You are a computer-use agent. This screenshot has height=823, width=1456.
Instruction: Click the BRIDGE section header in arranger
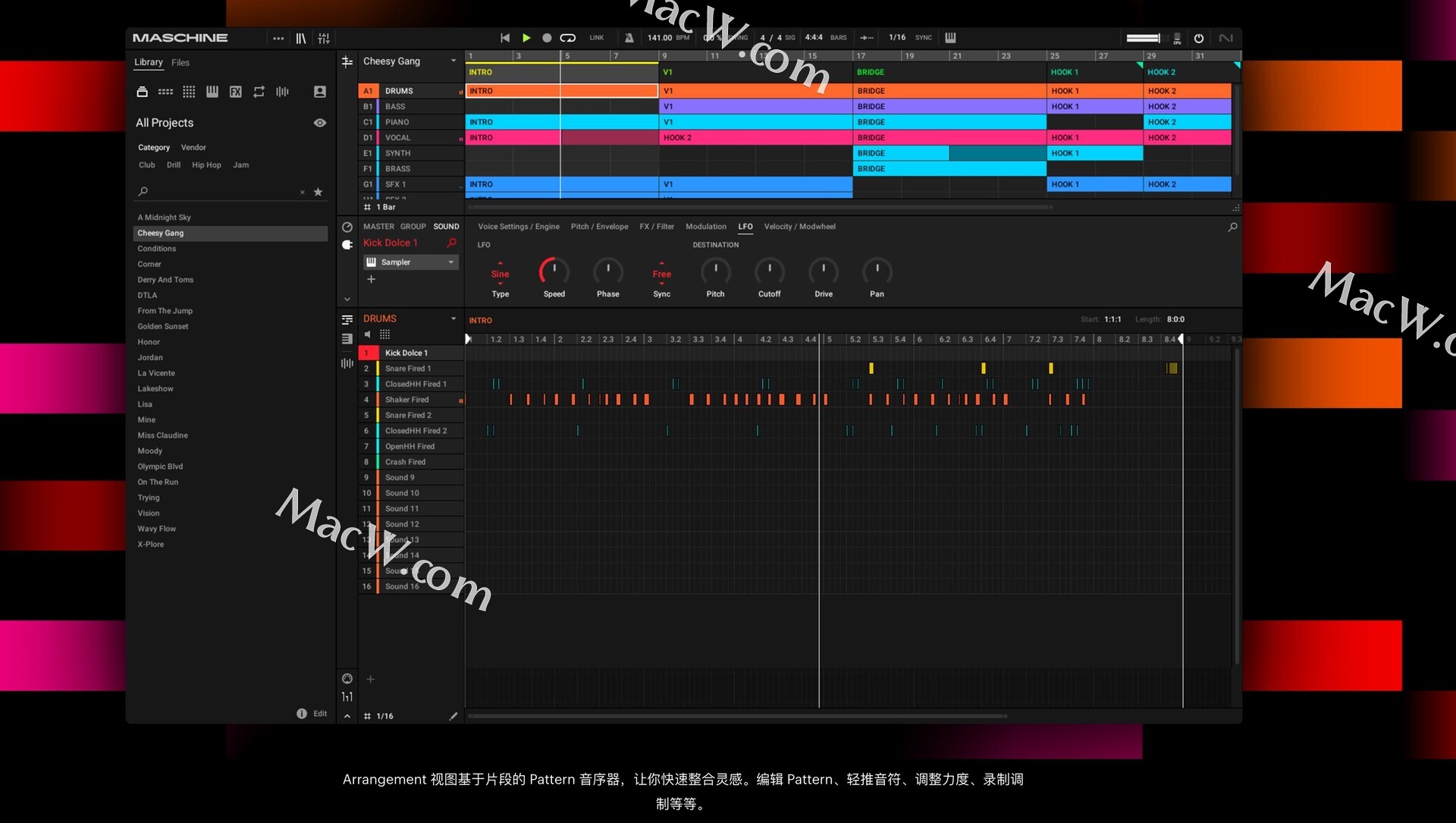[949, 72]
